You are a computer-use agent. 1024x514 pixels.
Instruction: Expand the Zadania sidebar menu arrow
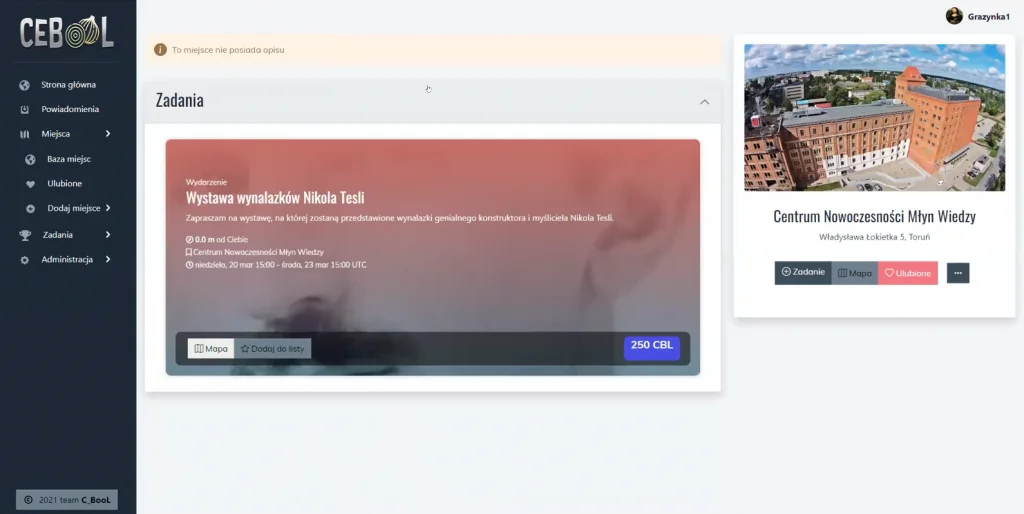tap(108, 234)
